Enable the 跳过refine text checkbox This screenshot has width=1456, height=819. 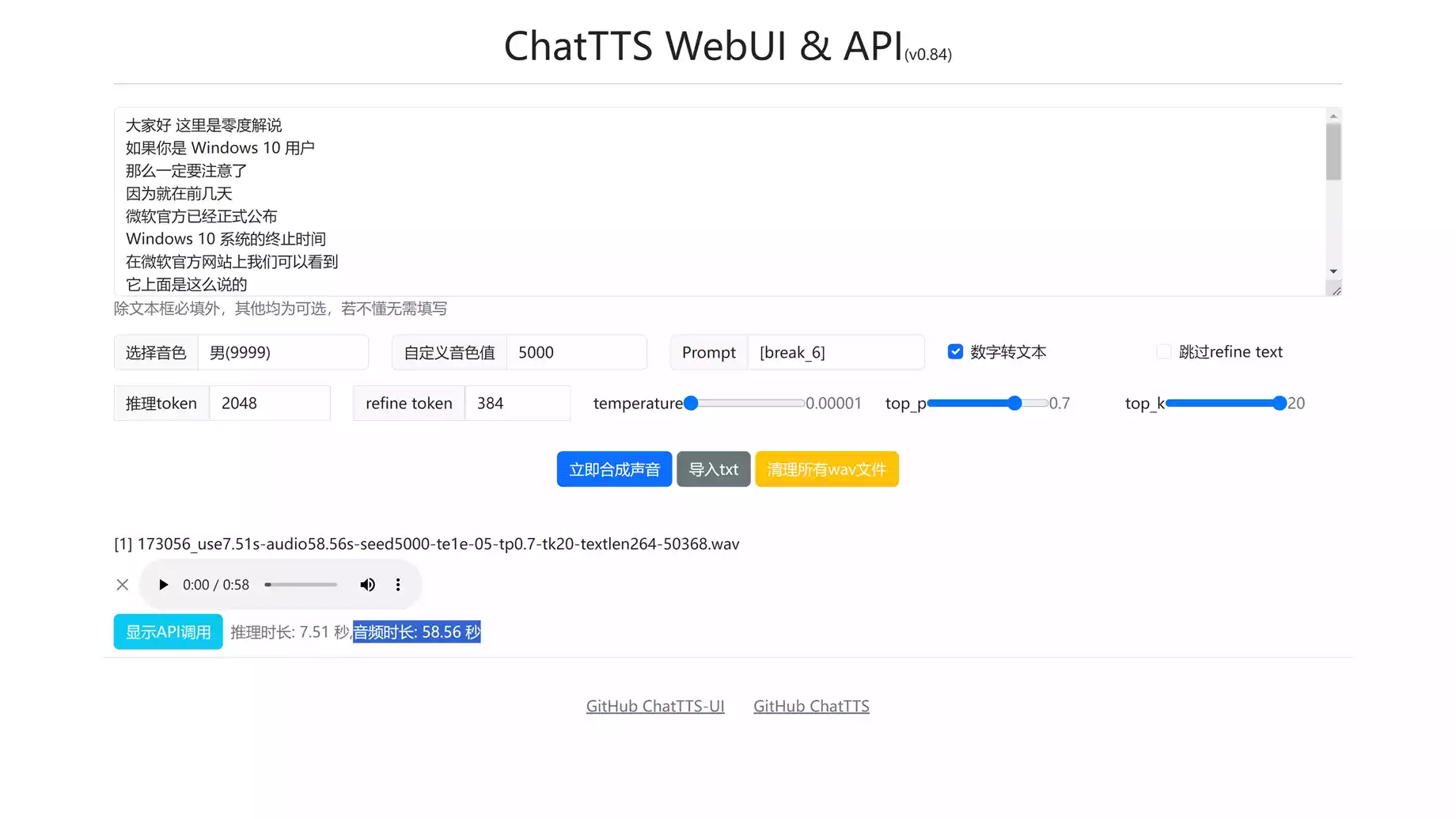tap(1163, 352)
